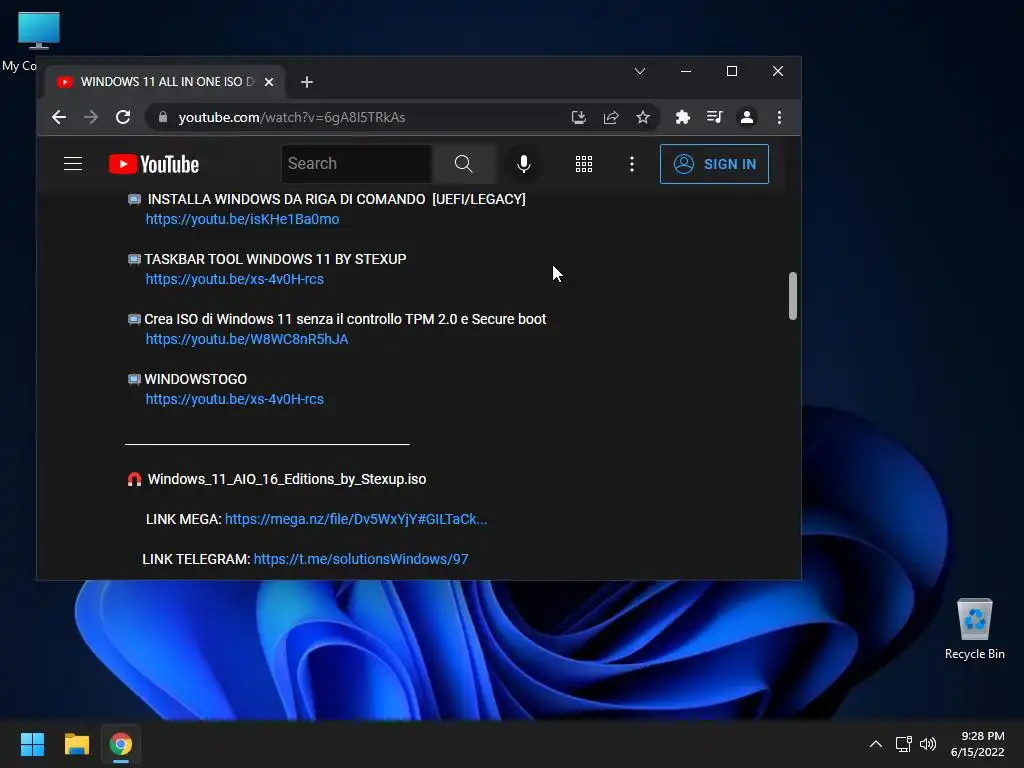Click the Chrome taskbar icon
Viewport: 1024px width, 768px height.
121,744
